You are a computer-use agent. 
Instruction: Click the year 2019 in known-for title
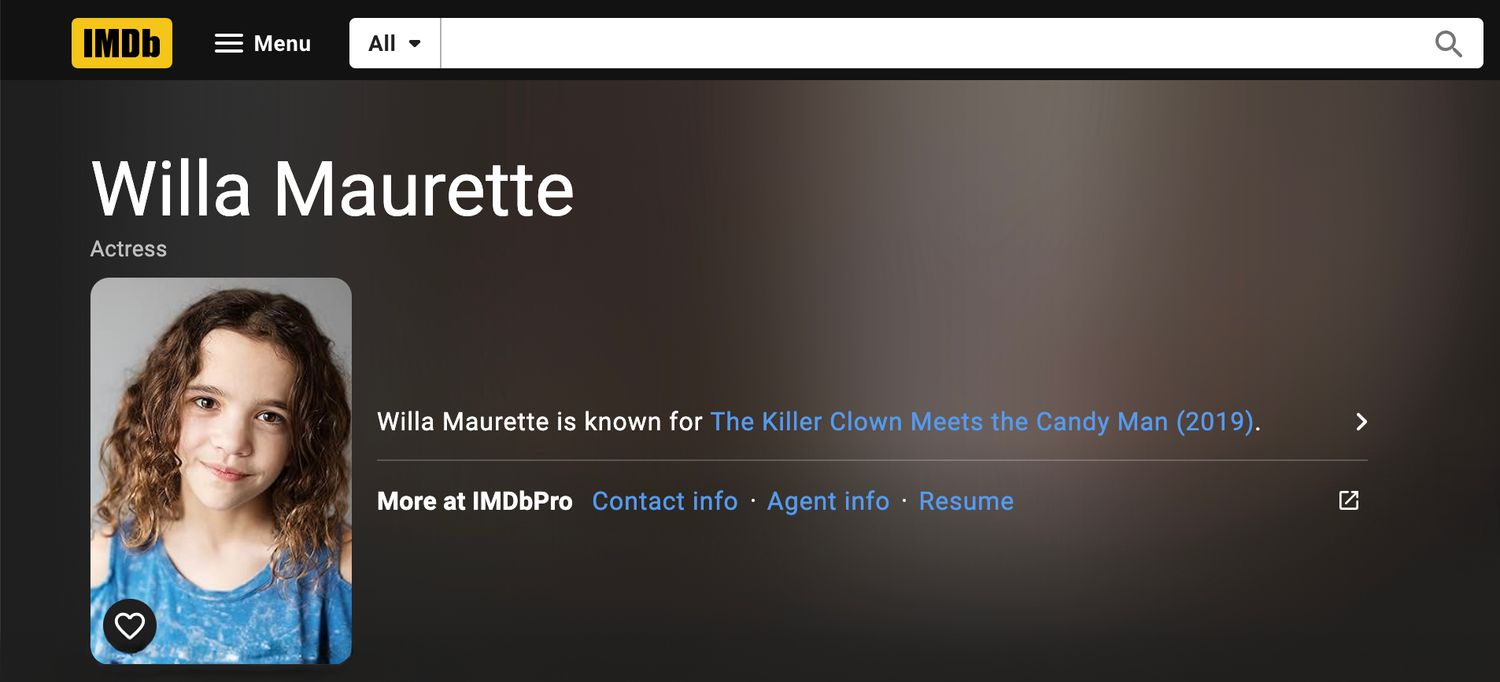[1215, 421]
